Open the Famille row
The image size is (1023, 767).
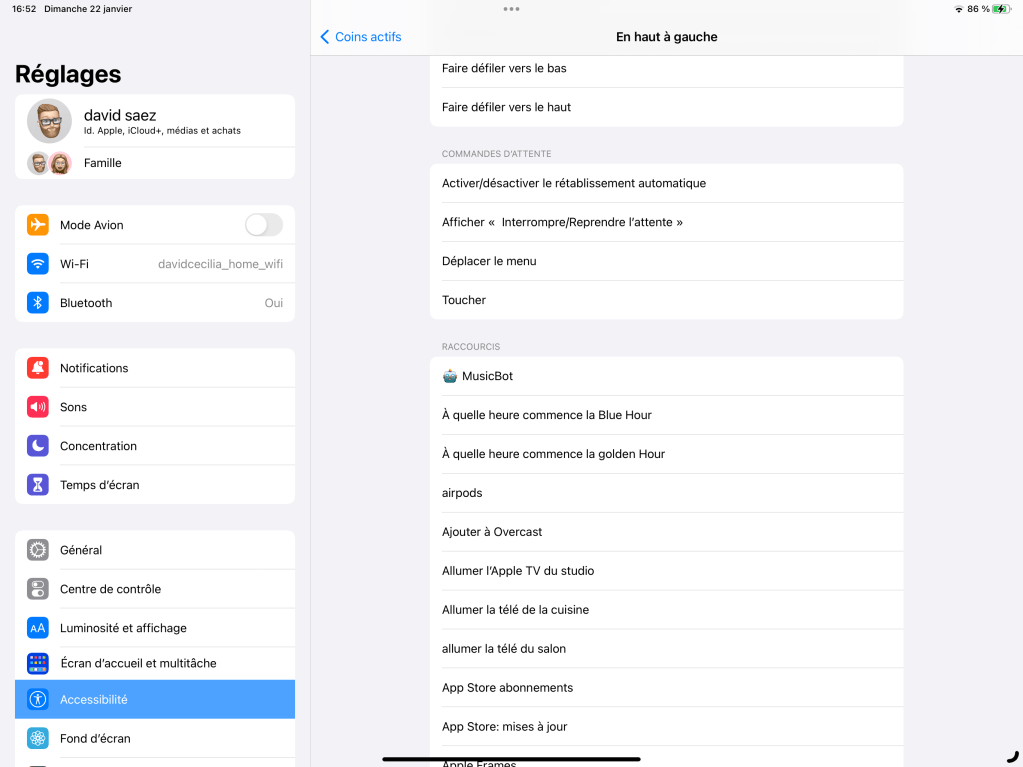pyautogui.click(x=155, y=163)
